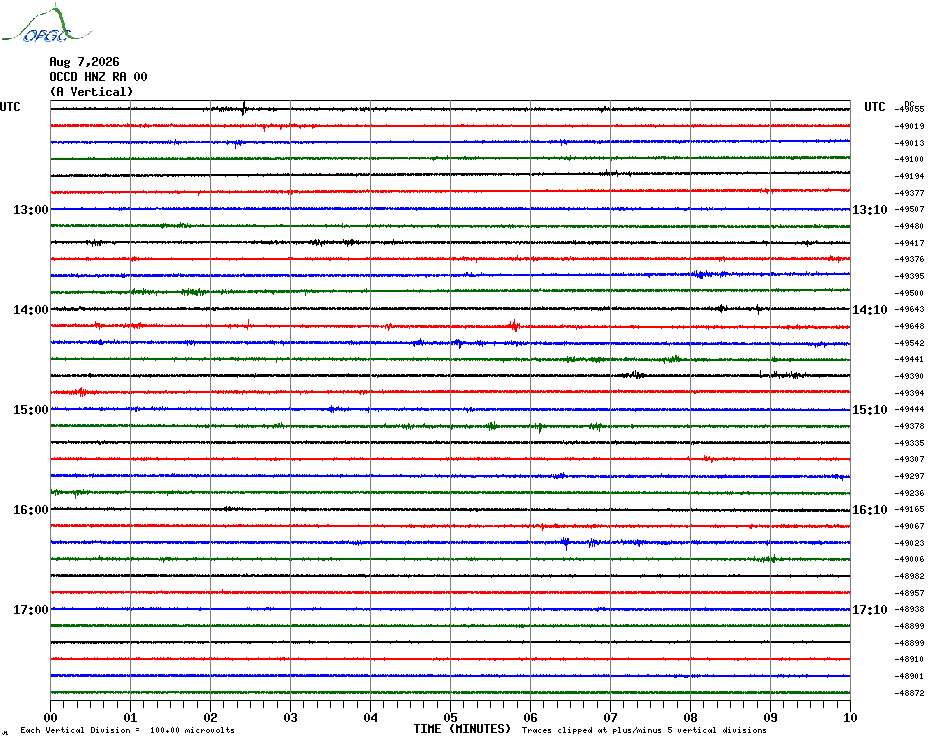
Task: Click the DC offset value '-49500'
Action: tap(909, 292)
